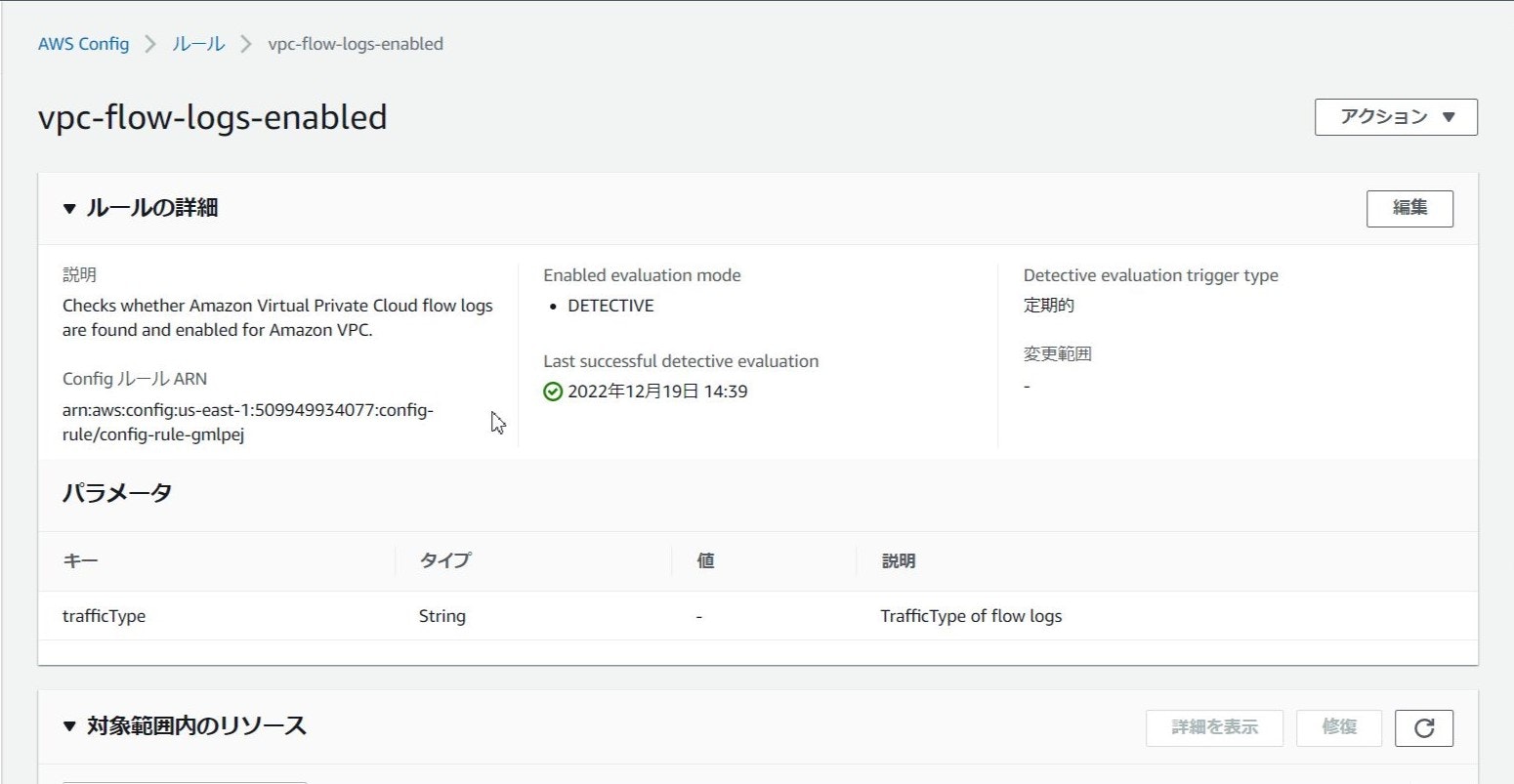Click the 値 column header
The height and width of the screenshot is (784, 1514).
(x=705, y=561)
